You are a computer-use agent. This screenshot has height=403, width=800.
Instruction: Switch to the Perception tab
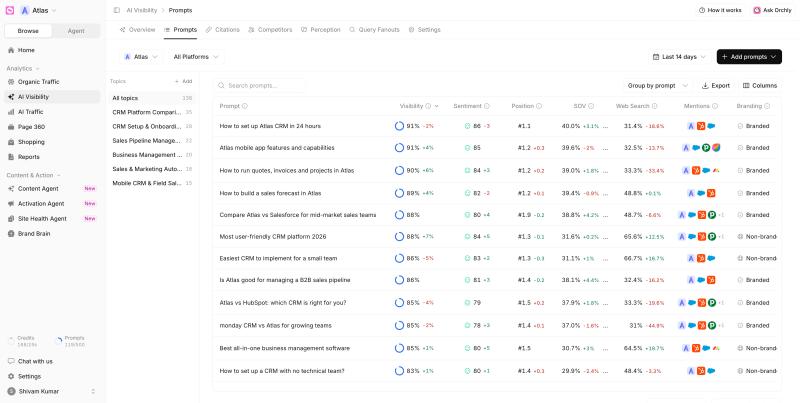[320, 30]
